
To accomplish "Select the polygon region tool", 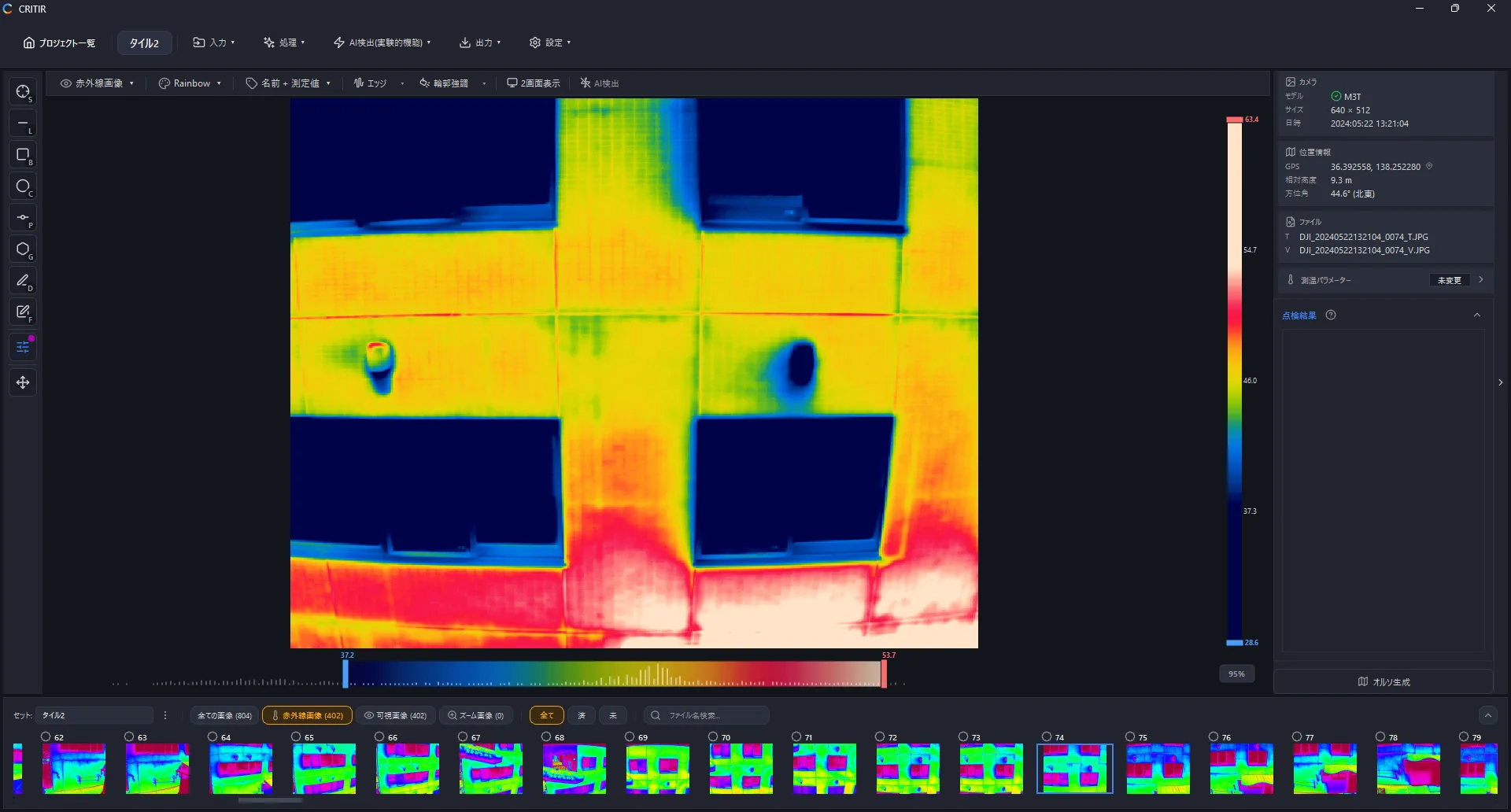I will tap(23, 249).
